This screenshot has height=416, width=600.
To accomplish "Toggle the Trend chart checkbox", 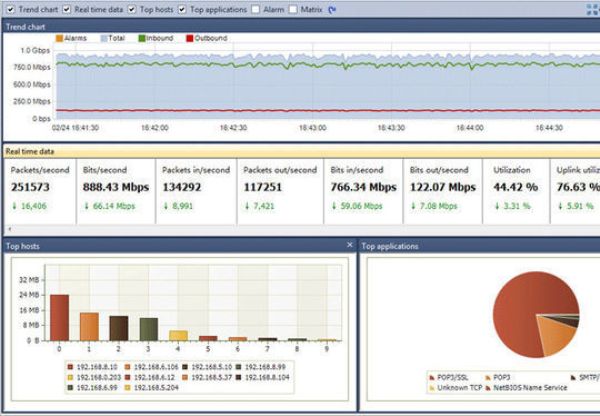I will pos(11,9).
